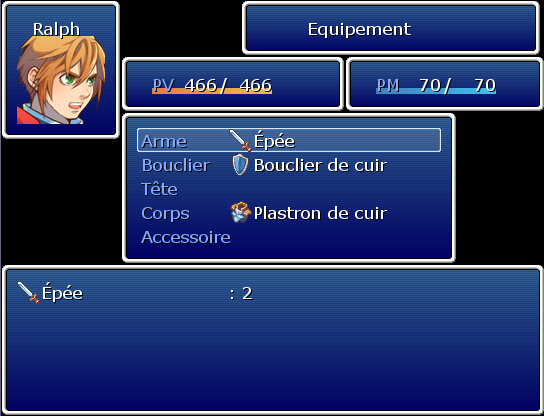Click the Bouclier de cuir item name
544x416 pixels.
point(320,165)
